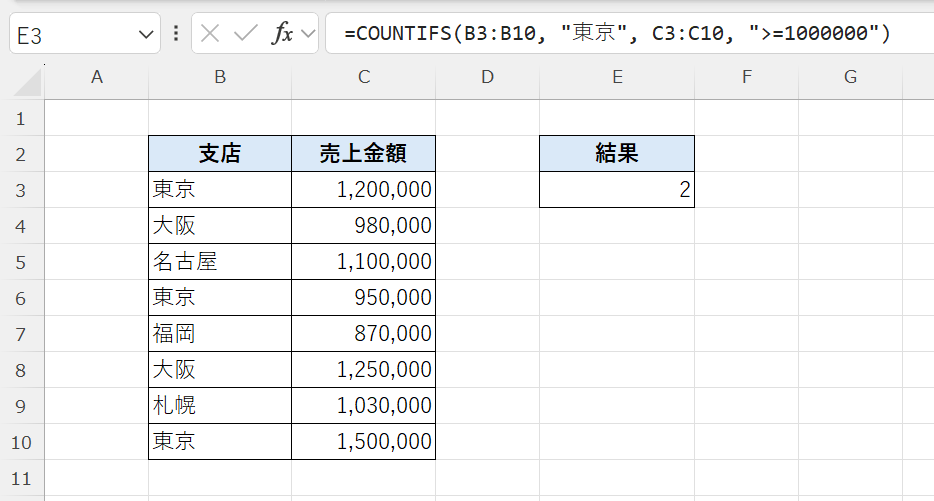Expand the formula bar function dropdown chevron
934x501 pixels.
point(307,34)
